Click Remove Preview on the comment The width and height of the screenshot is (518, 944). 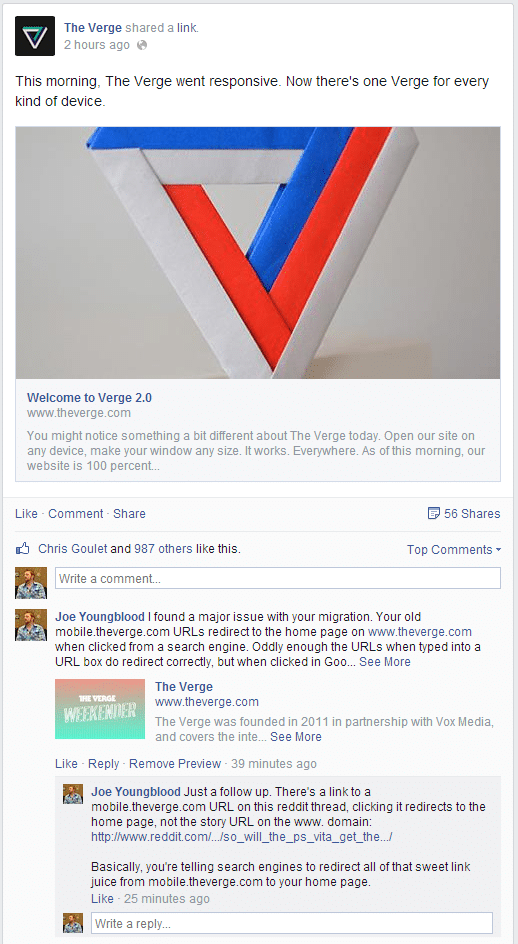[x=175, y=764]
